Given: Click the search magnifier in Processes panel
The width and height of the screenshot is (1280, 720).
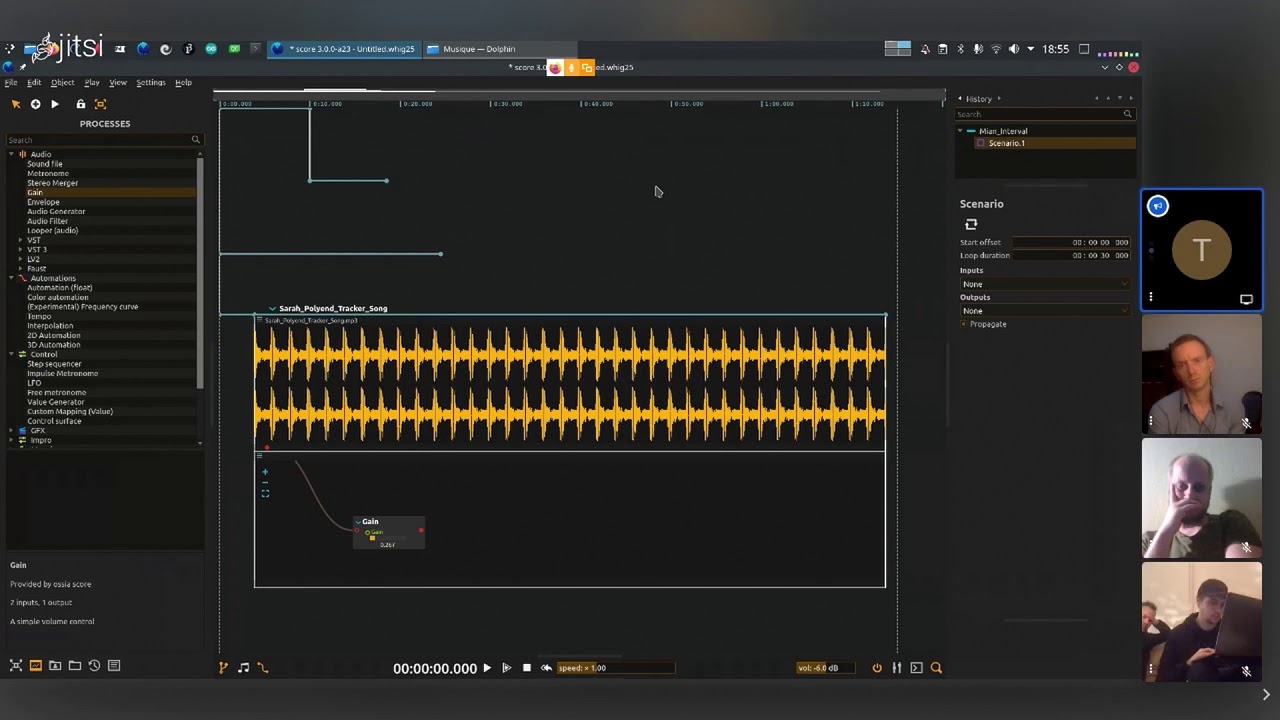Looking at the screenshot, I should (196, 140).
